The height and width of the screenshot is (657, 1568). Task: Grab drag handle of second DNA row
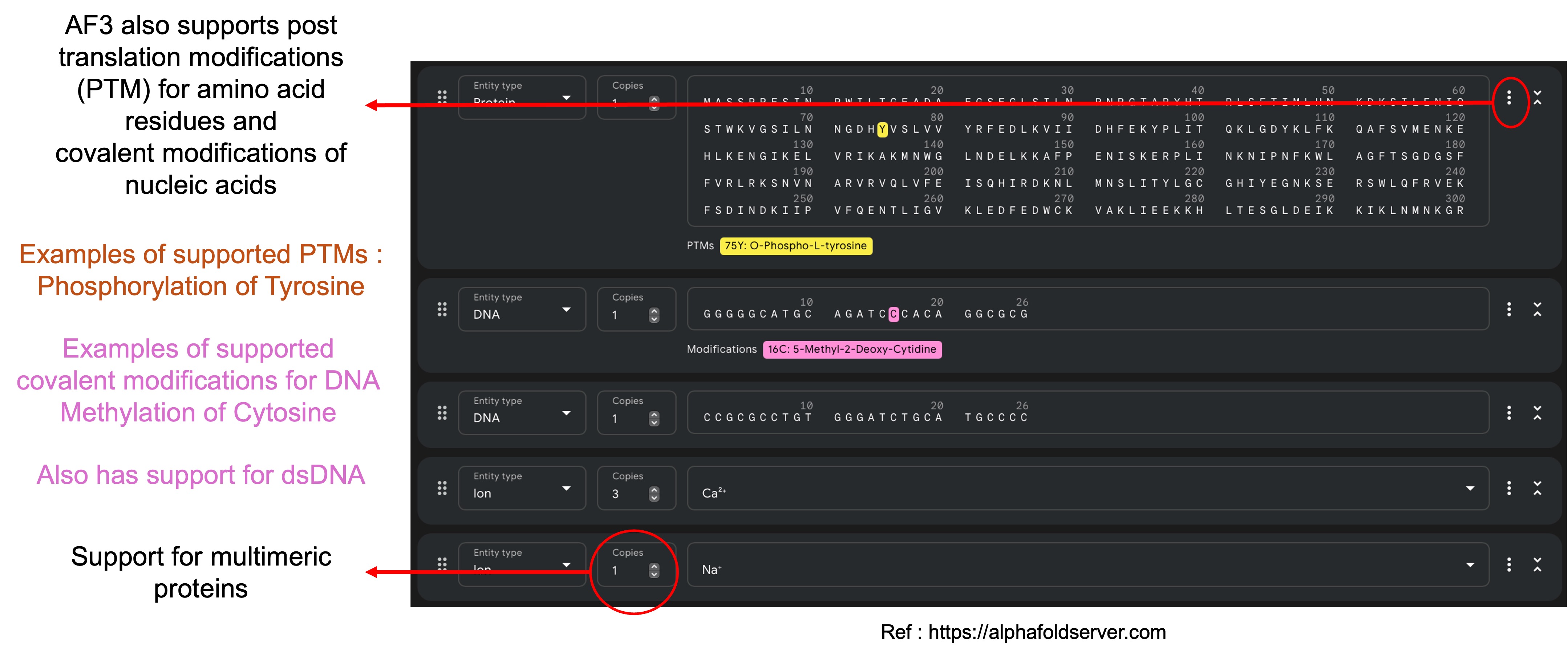pos(442,413)
